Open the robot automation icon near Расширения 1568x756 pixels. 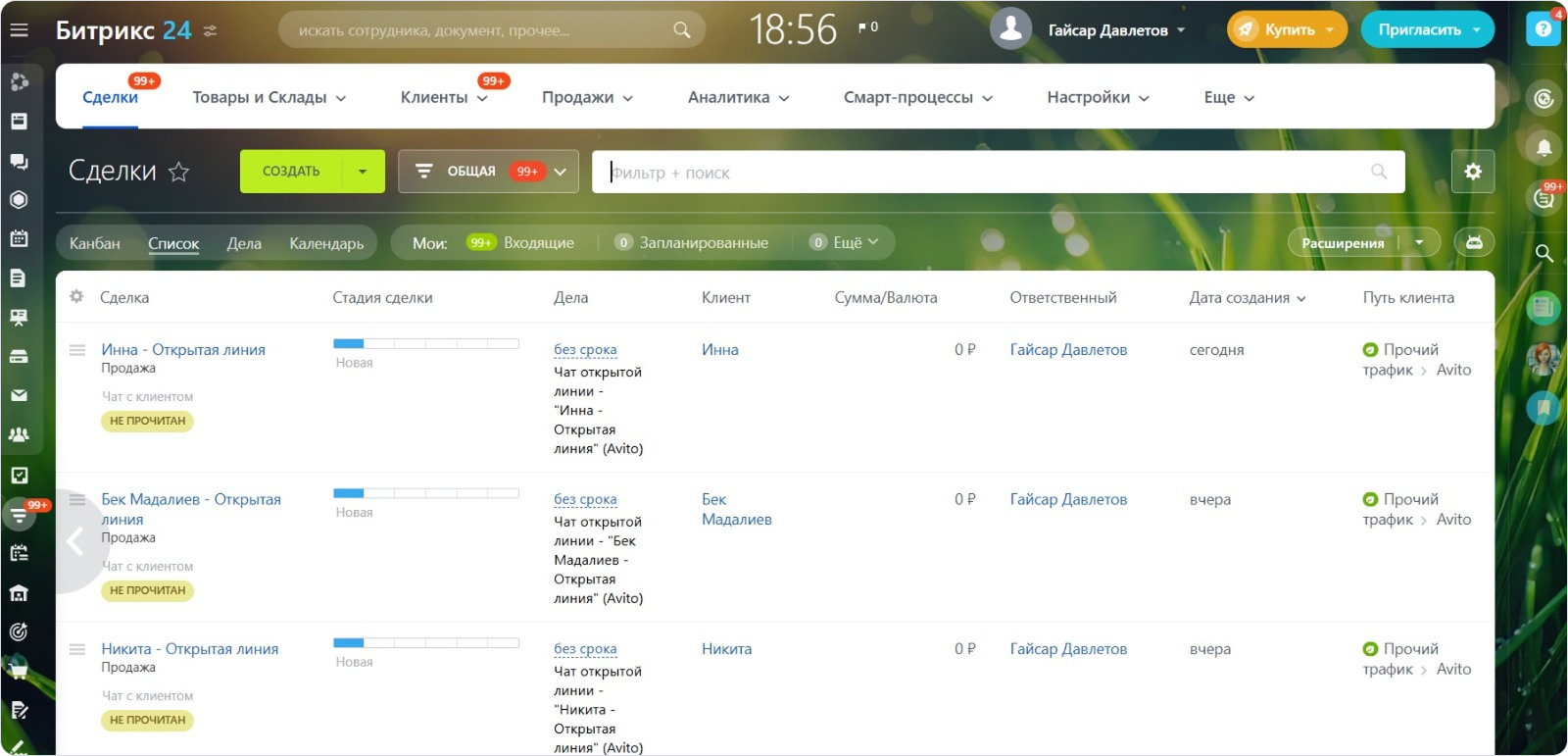click(1474, 242)
